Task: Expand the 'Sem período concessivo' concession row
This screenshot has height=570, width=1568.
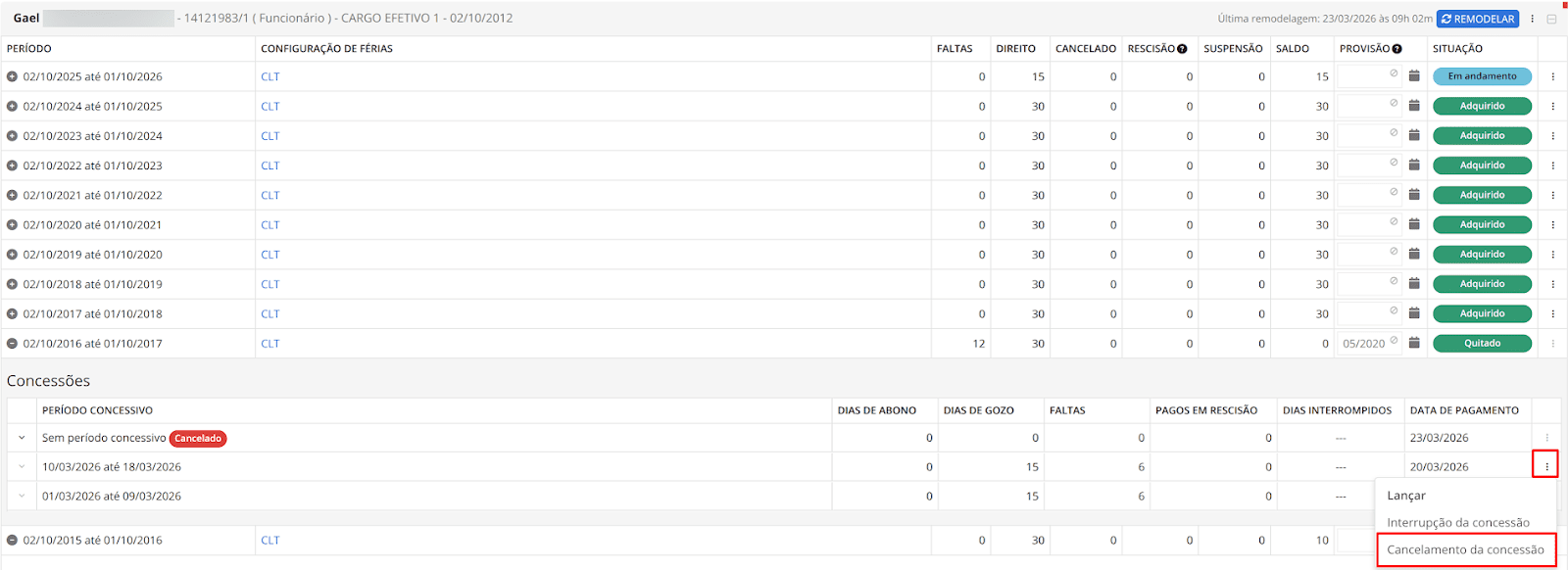Action: (x=22, y=438)
